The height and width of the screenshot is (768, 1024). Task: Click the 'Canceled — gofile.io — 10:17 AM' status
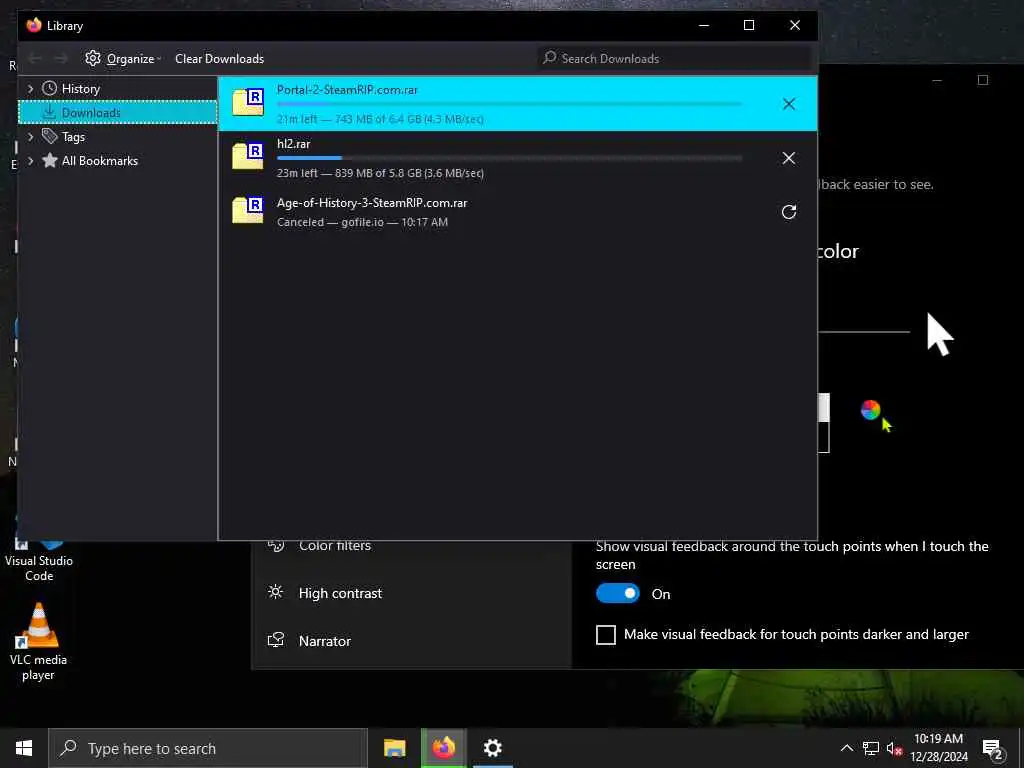tap(362, 222)
